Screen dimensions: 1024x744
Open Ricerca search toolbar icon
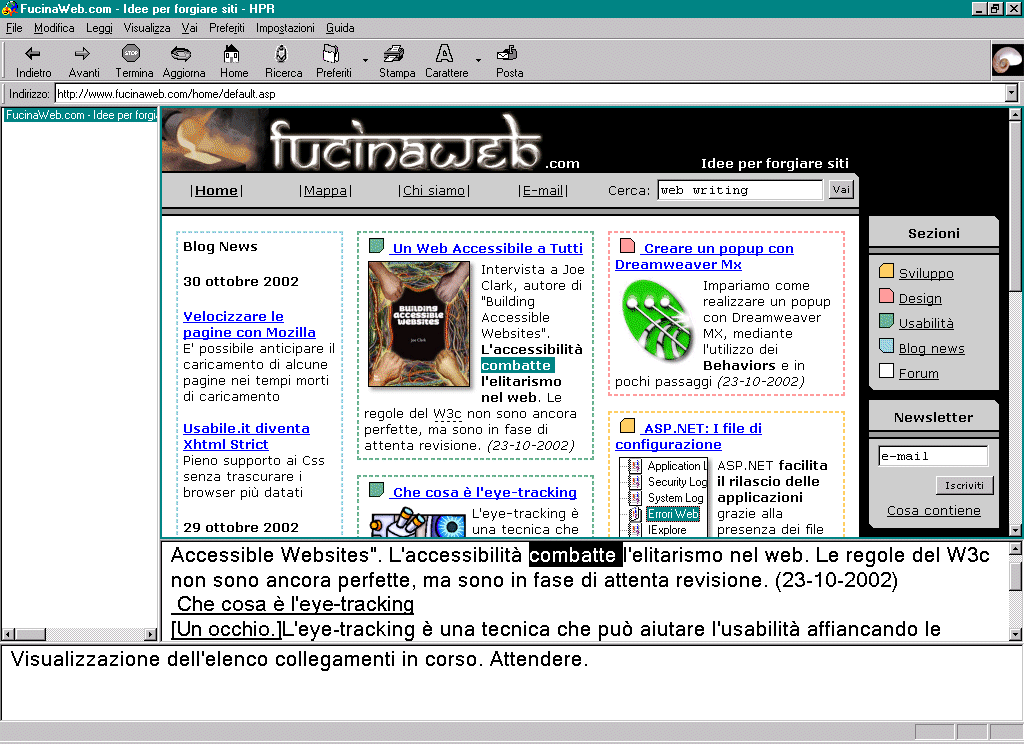click(282, 54)
